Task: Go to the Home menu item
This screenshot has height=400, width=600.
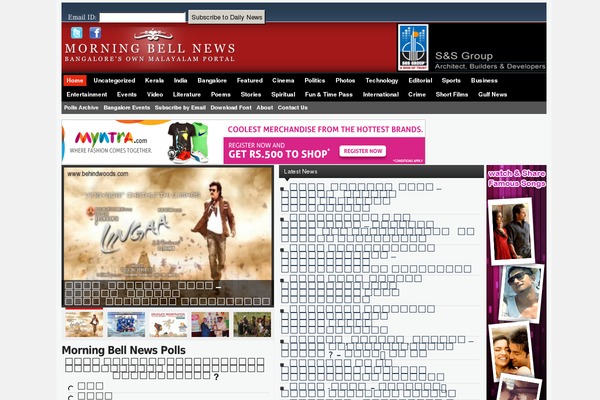Action: click(75, 80)
